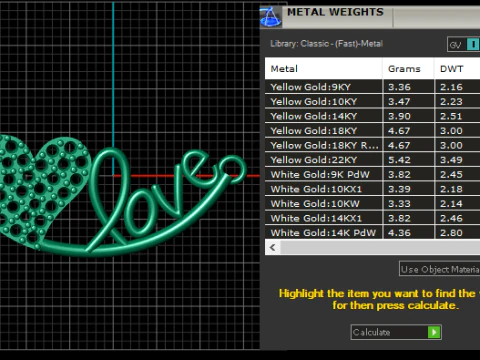Click the Use Object Material button
Image resolution: width=480 pixels, height=360 pixels.
tap(440, 269)
